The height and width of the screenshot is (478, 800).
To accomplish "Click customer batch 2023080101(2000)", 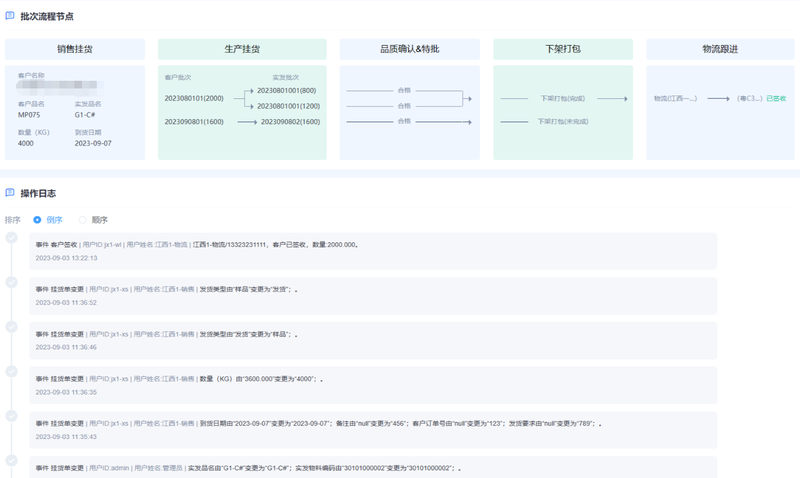I will 194,98.
